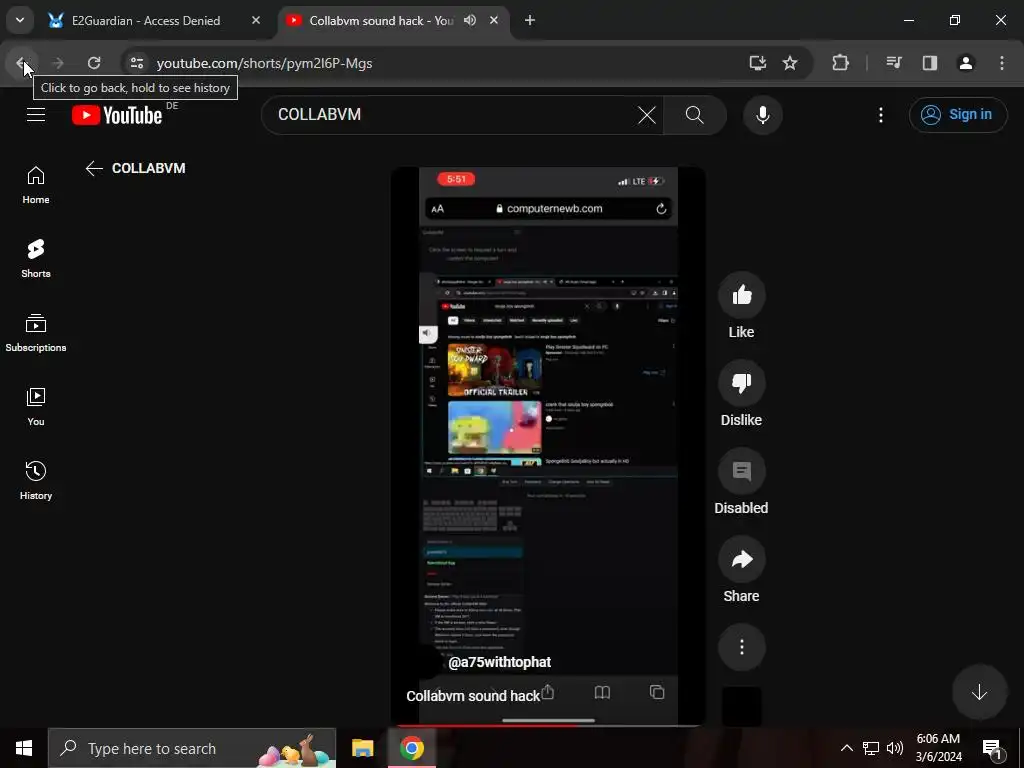Open Chrome media controls icon
The width and height of the screenshot is (1024, 768).
tap(894, 63)
